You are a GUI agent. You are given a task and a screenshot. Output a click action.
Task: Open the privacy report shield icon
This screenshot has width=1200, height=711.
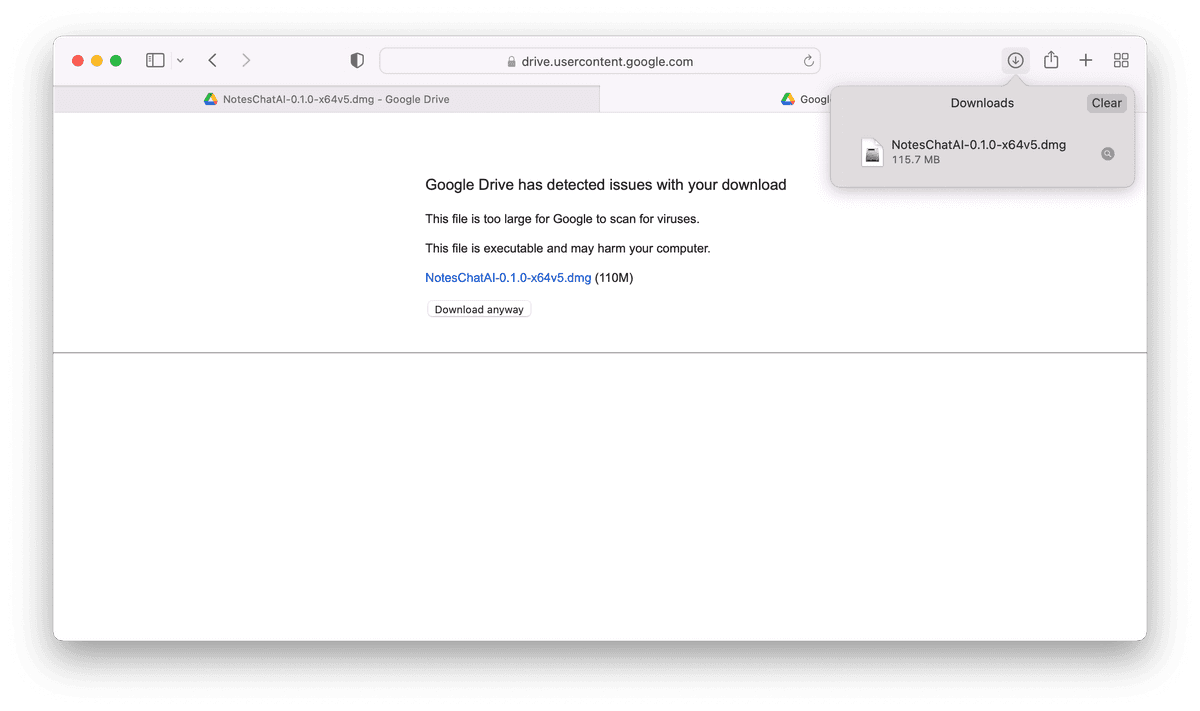tap(357, 61)
